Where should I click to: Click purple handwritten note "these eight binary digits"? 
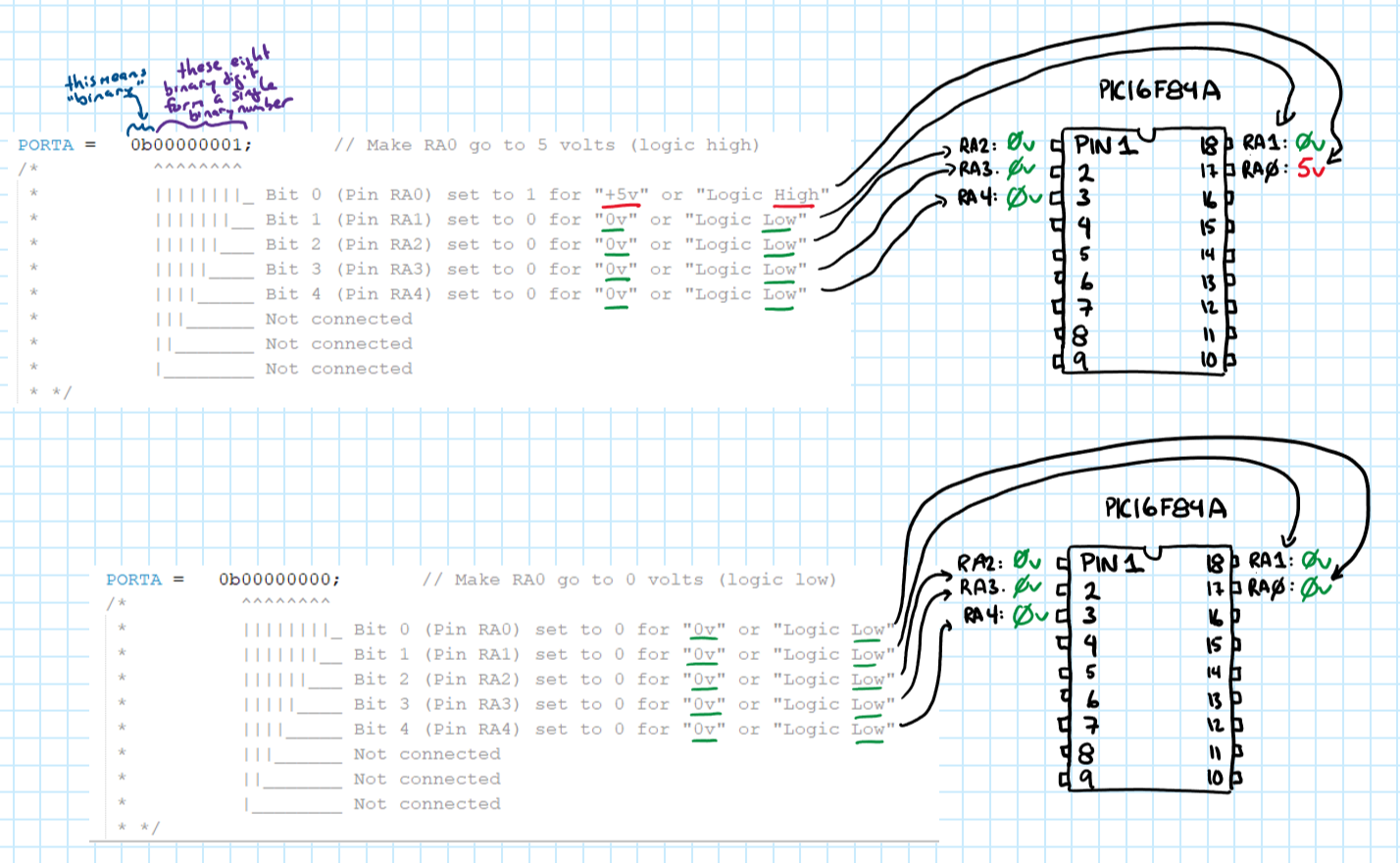(x=225, y=86)
